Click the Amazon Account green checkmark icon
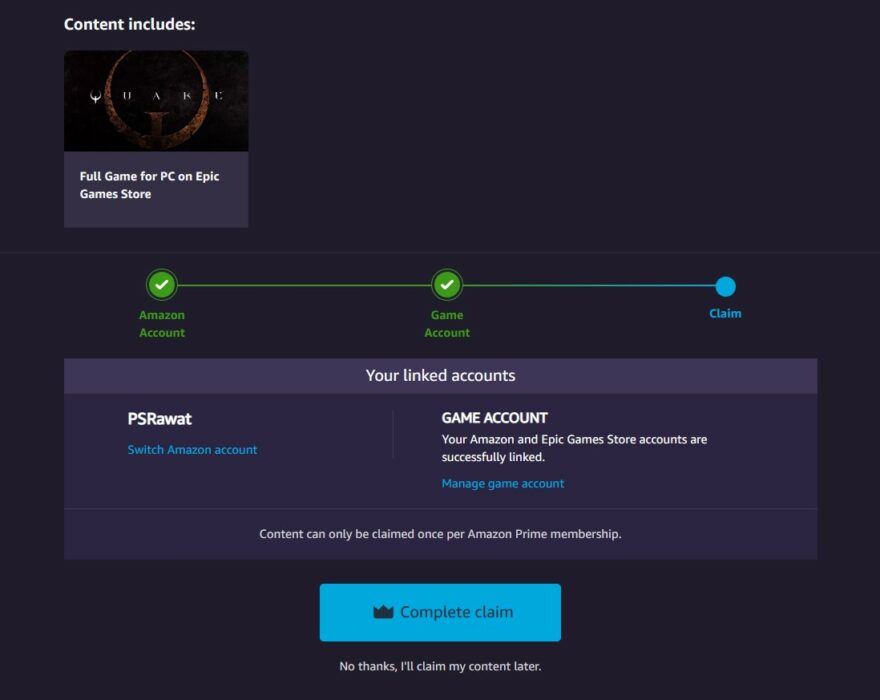880x700 pixels. tap(161, 285)
